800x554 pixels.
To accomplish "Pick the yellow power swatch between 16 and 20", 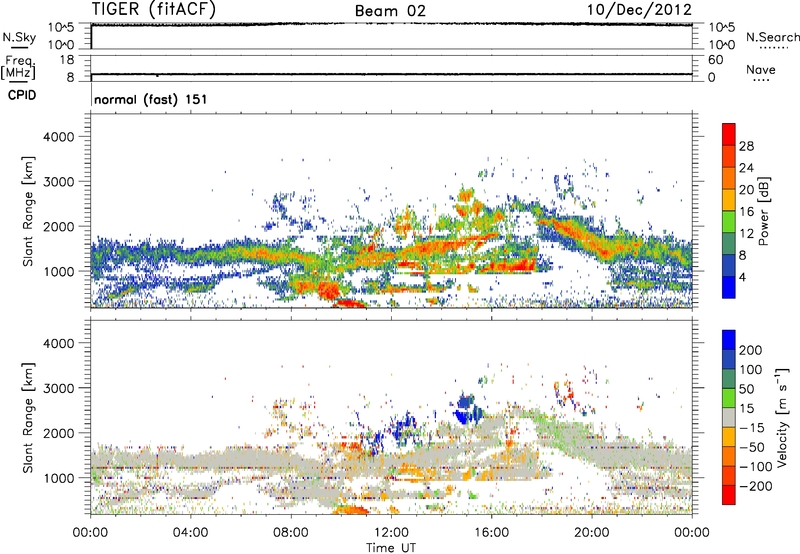I will click(729, 199).
